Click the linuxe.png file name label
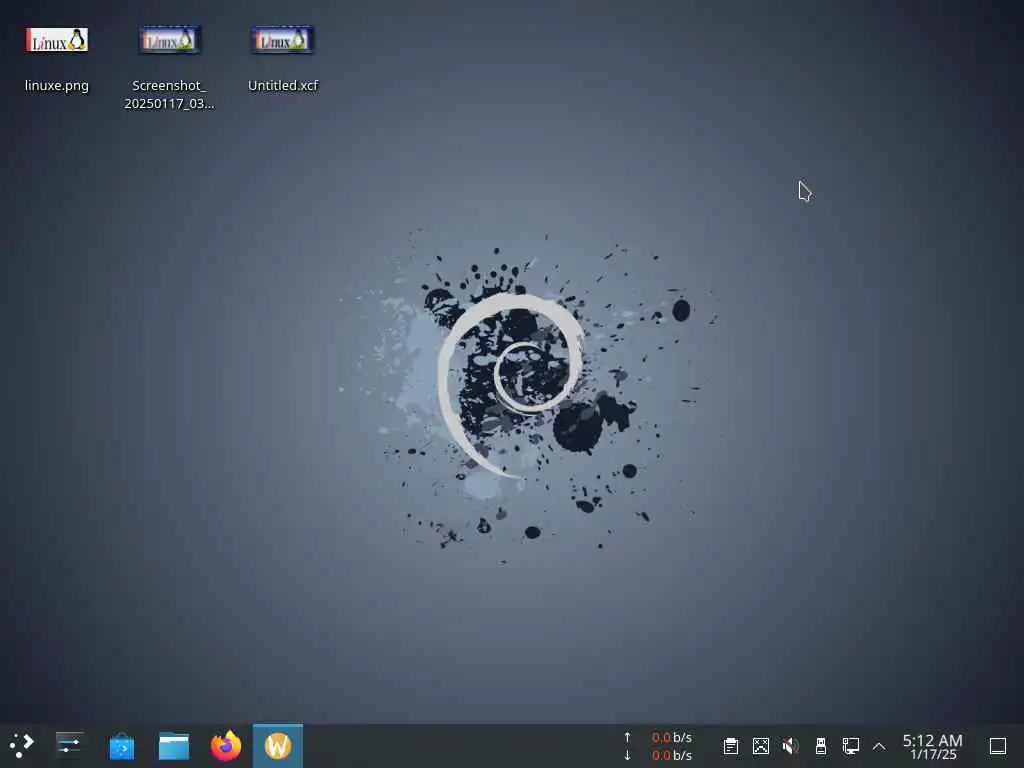Viewport: 1024px width, 768px height. tap(57, 86)
